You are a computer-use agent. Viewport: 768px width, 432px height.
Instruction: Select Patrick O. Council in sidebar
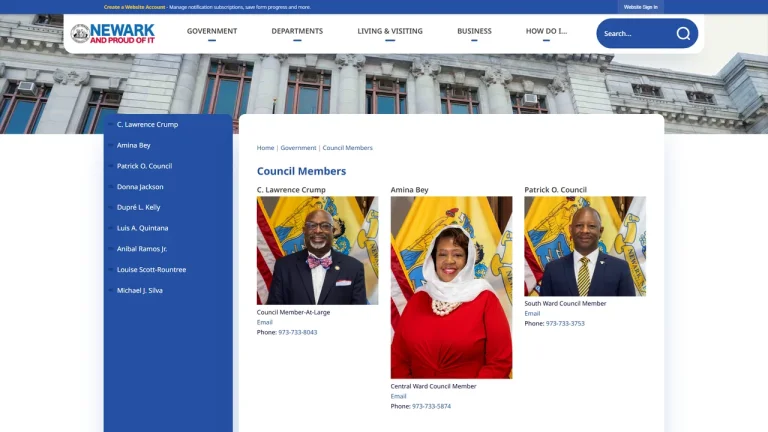(x=144, y=166)
